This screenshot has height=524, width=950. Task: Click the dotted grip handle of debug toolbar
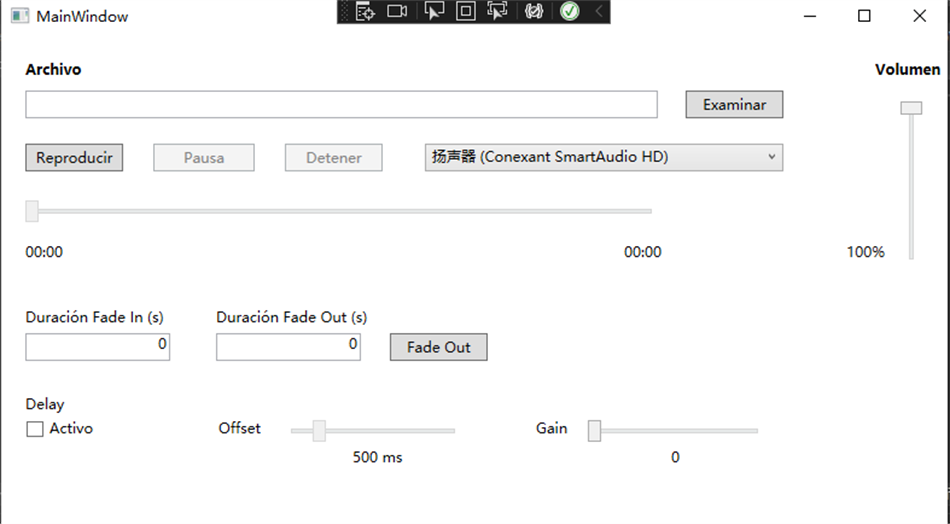coord(345,12)
